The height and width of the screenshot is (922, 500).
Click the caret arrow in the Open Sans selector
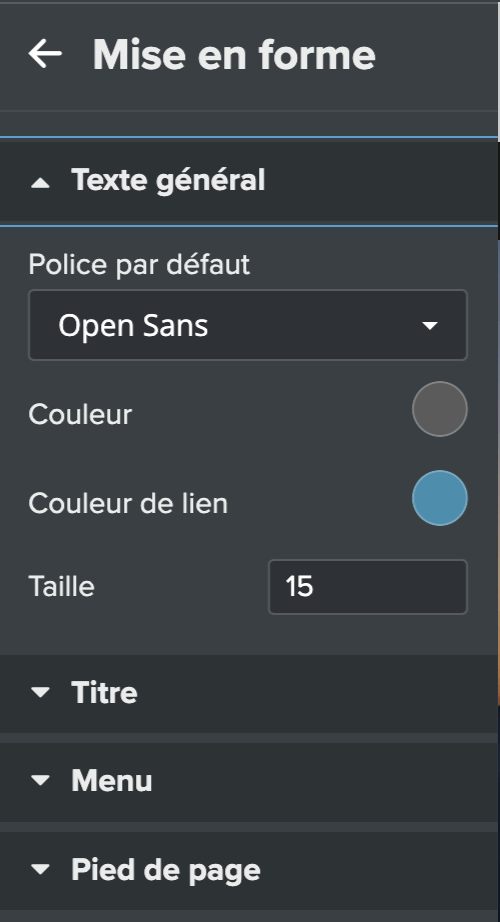click(430, 326)
